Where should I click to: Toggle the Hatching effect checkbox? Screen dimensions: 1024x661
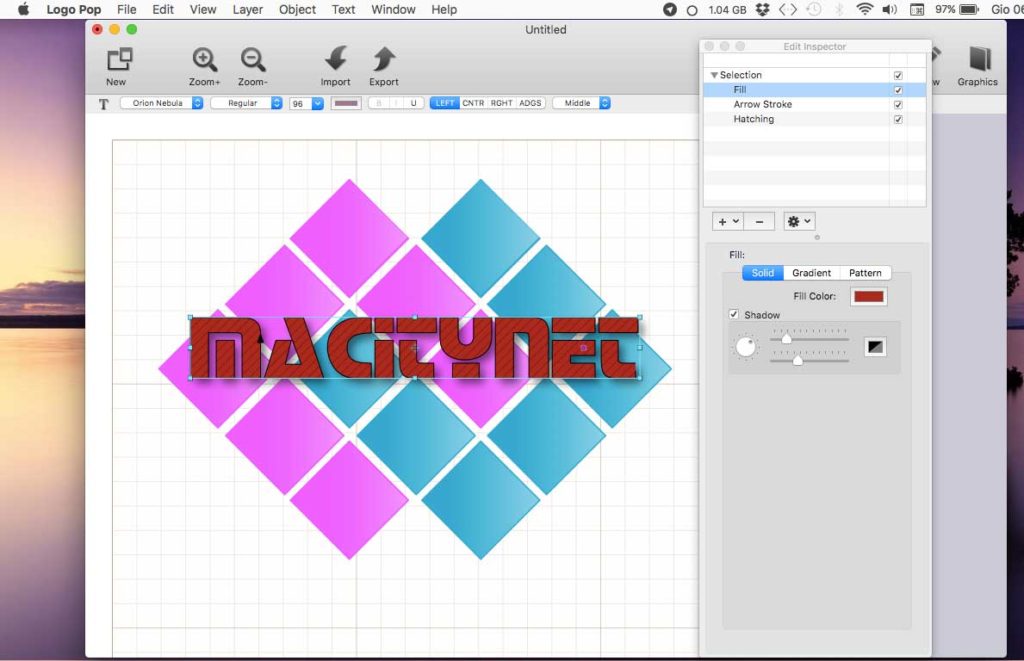point(898,120)
